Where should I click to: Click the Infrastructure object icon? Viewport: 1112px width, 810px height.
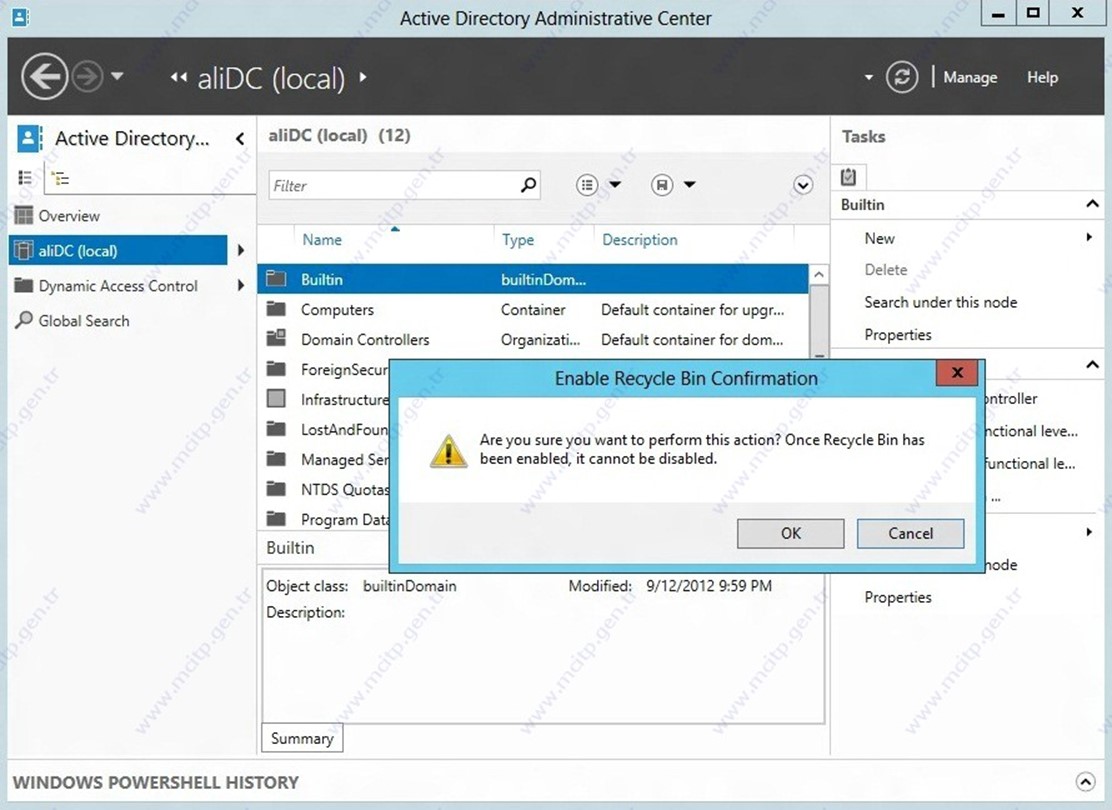point(276,399)
